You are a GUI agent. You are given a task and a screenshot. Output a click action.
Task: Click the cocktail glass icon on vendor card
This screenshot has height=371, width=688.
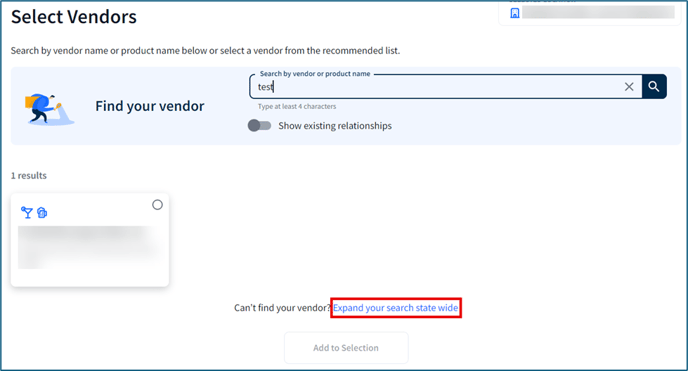[27, 213]
